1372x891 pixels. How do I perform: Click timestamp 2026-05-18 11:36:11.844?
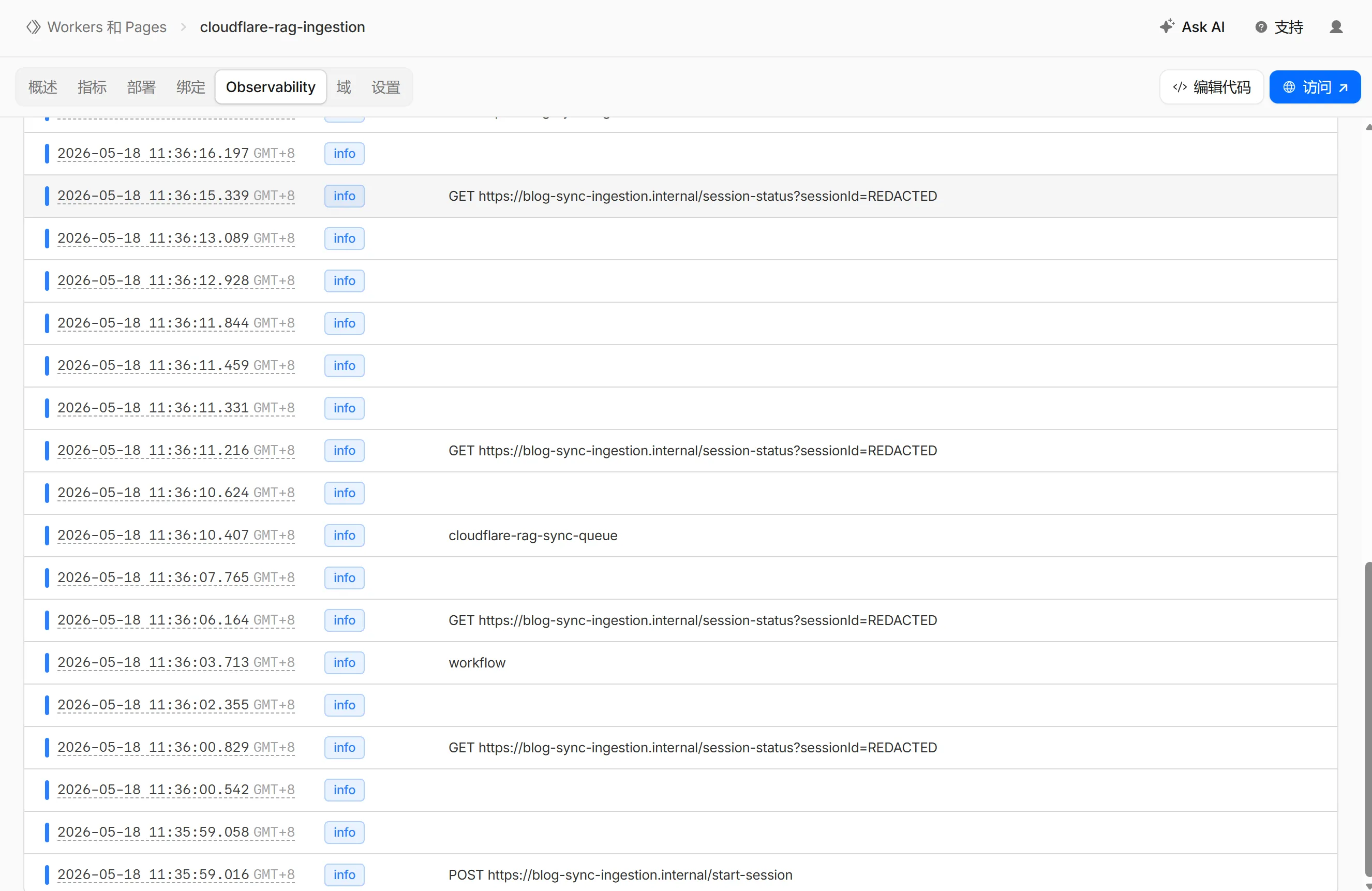176,323
